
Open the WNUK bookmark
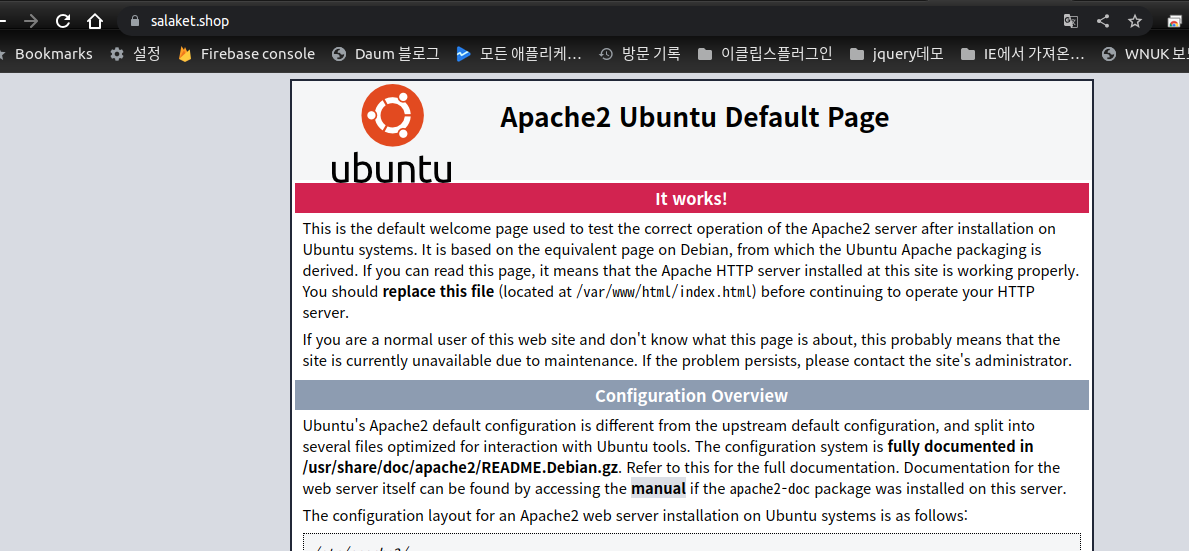[1145, 54]
